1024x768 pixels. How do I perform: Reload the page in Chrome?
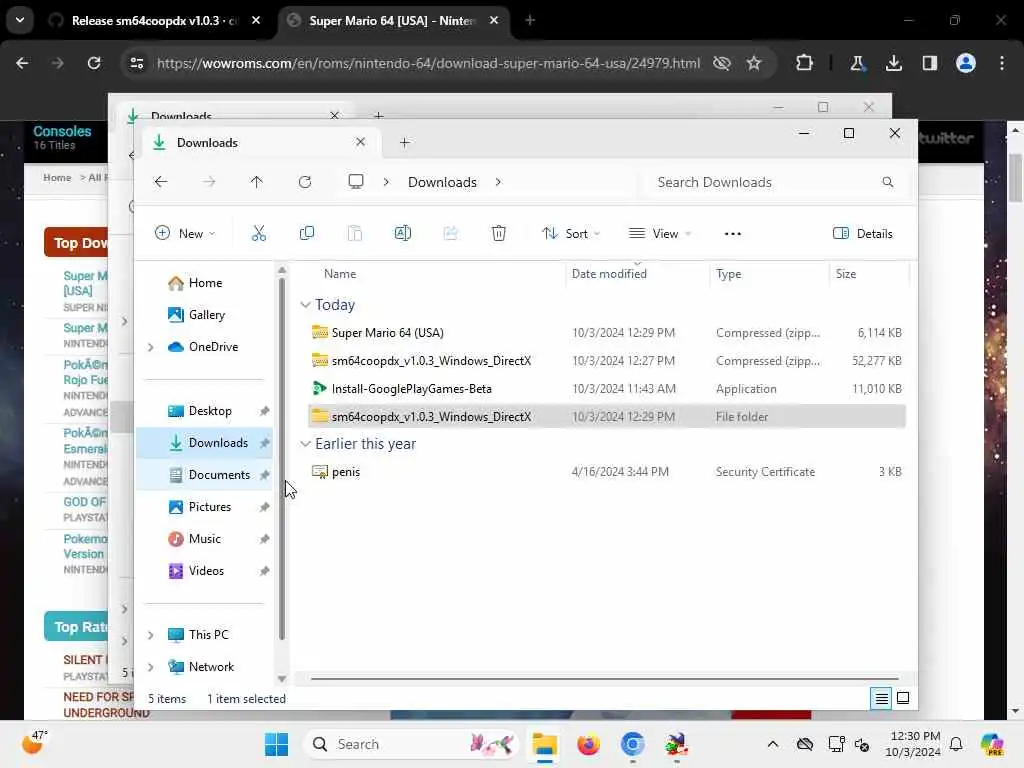coord(94,63)
